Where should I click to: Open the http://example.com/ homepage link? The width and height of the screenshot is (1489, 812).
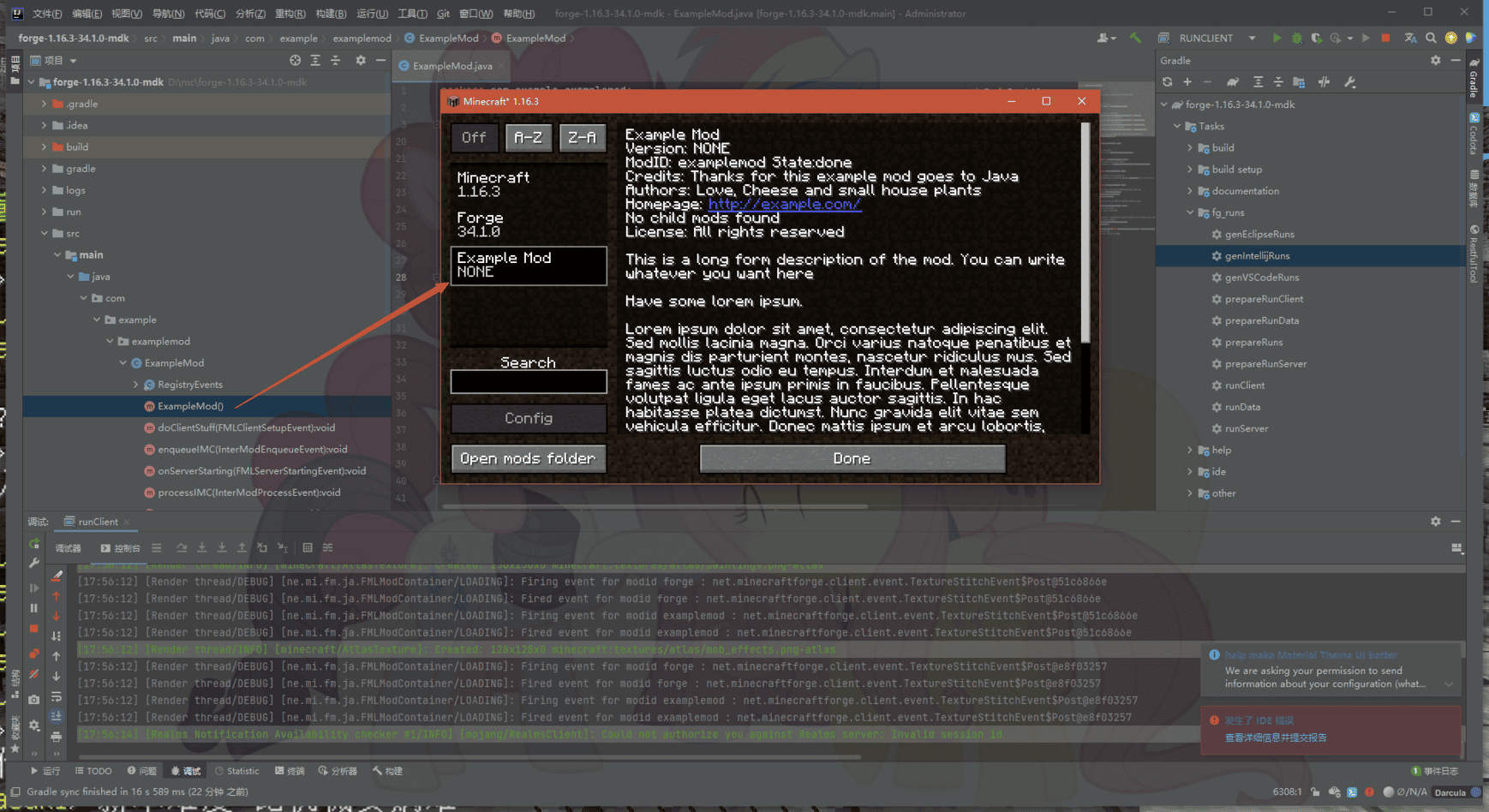[x=784, y=204]
